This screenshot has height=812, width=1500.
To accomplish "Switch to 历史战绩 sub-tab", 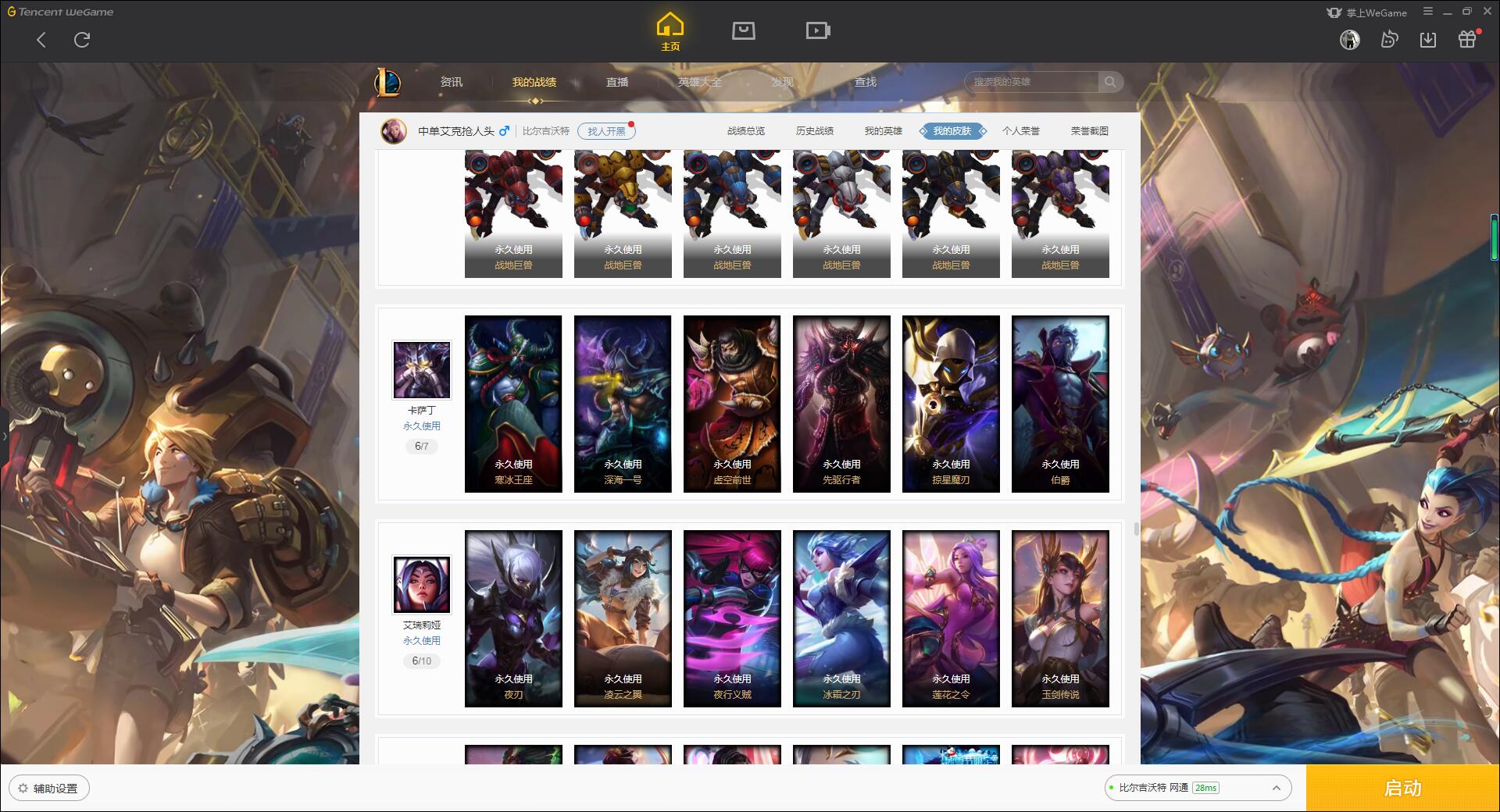I will pos(815,131).
